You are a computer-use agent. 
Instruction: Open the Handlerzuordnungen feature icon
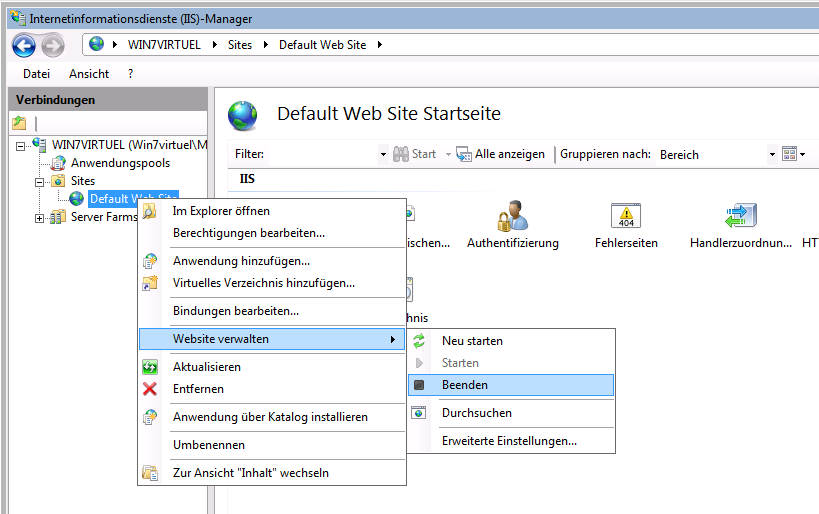tap(741, 215)
